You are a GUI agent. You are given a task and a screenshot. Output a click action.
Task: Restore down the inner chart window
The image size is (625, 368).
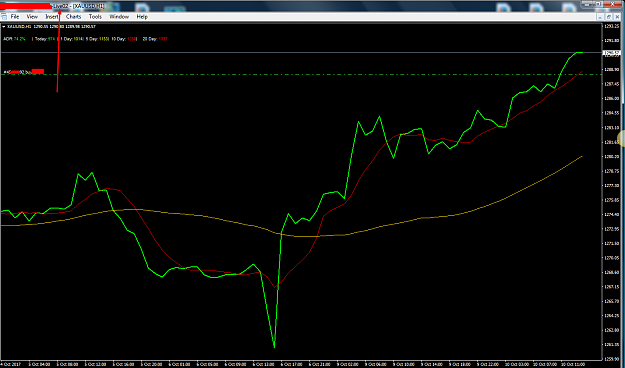pos(609,17)
